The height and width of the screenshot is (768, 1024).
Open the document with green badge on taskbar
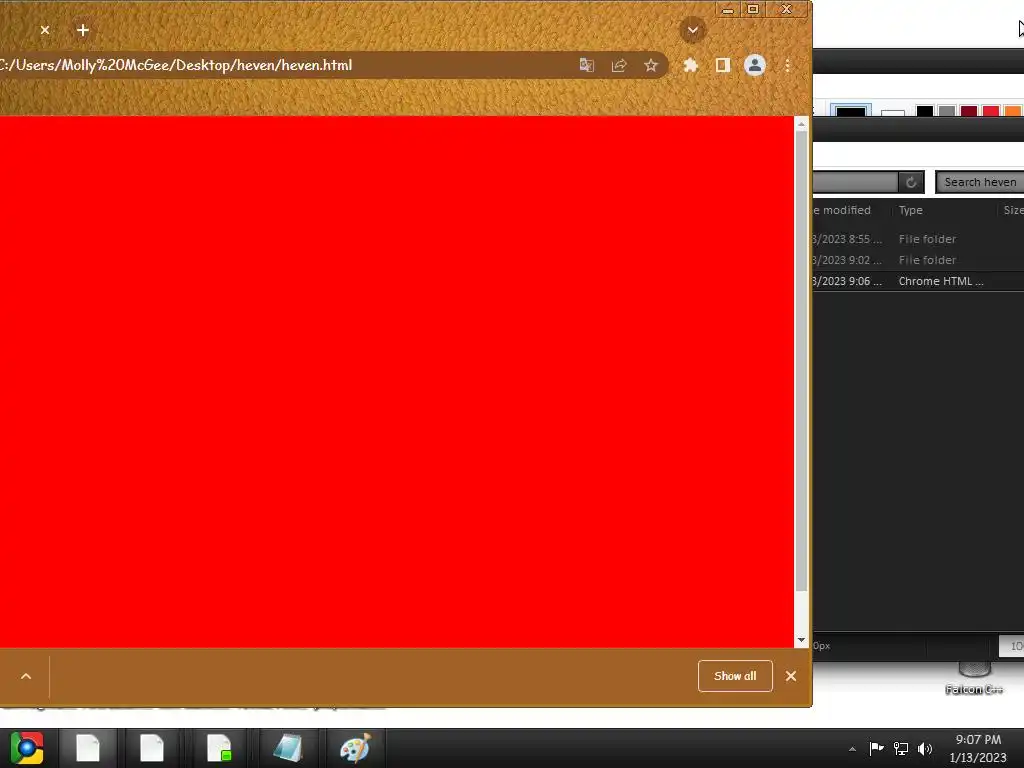coord(219,748)
